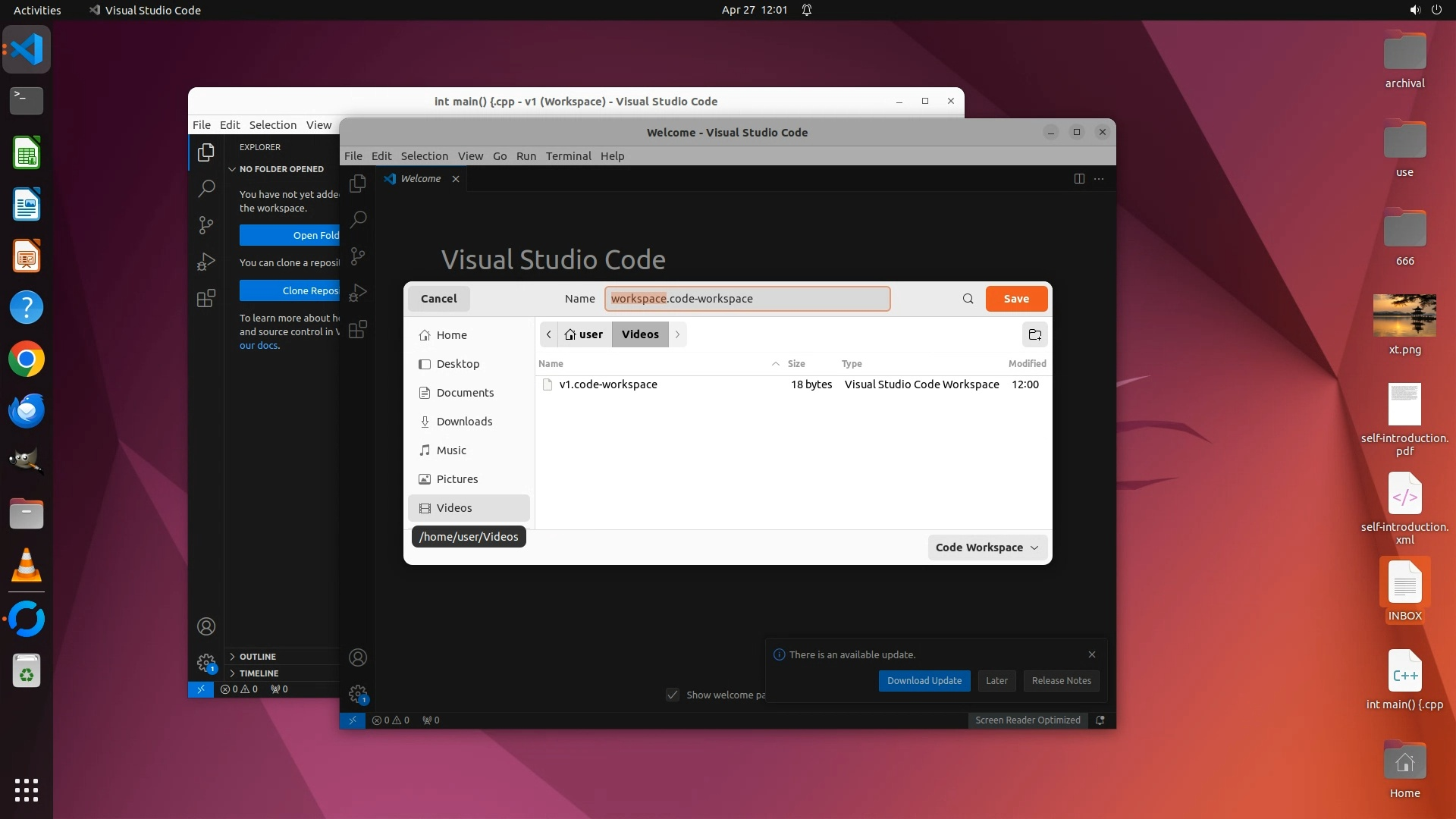1456x819 pixels.
Task: Open Explorer in the Welcome window activity bar
Action: [358, 184]
